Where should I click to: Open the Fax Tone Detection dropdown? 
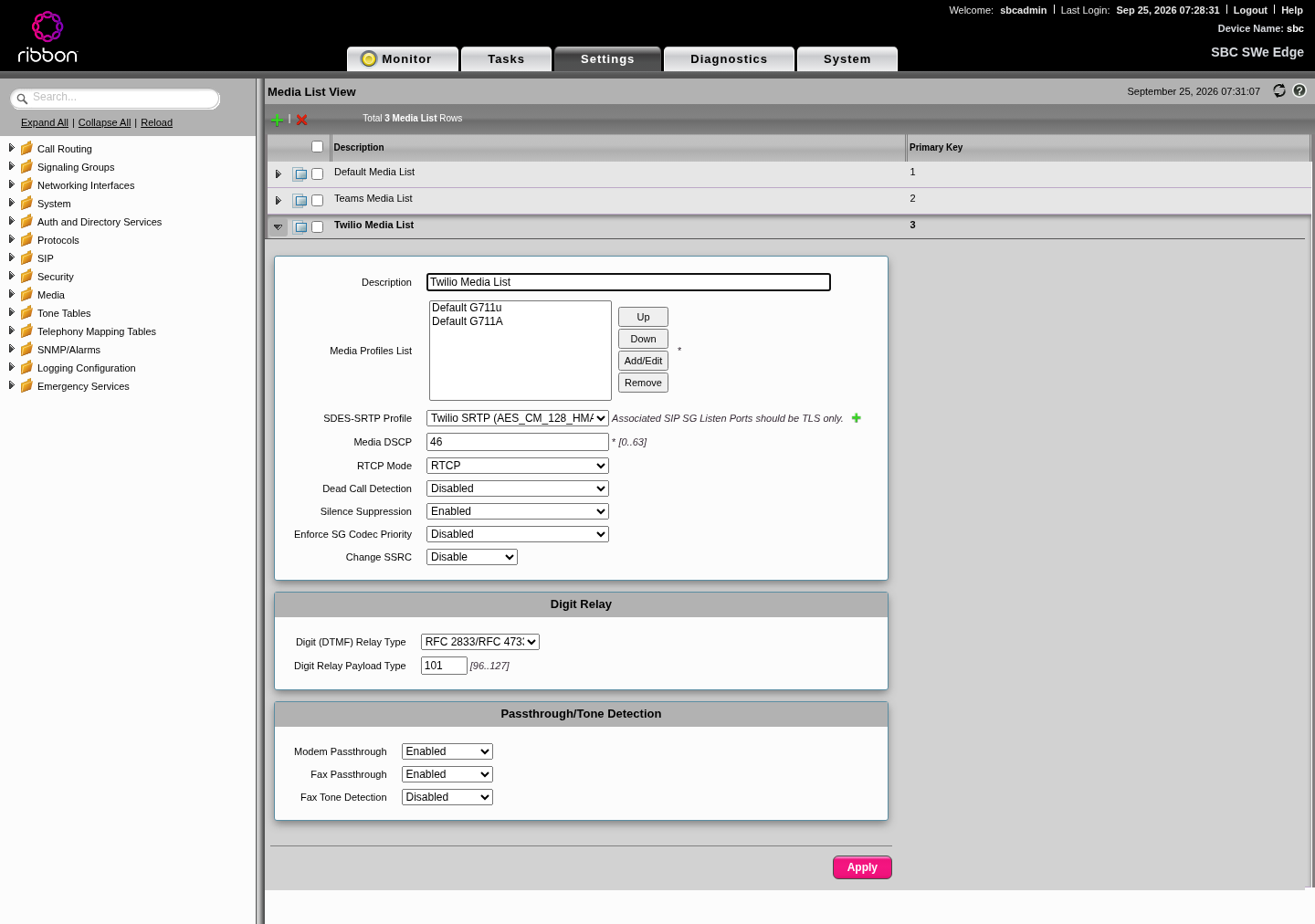447,797
